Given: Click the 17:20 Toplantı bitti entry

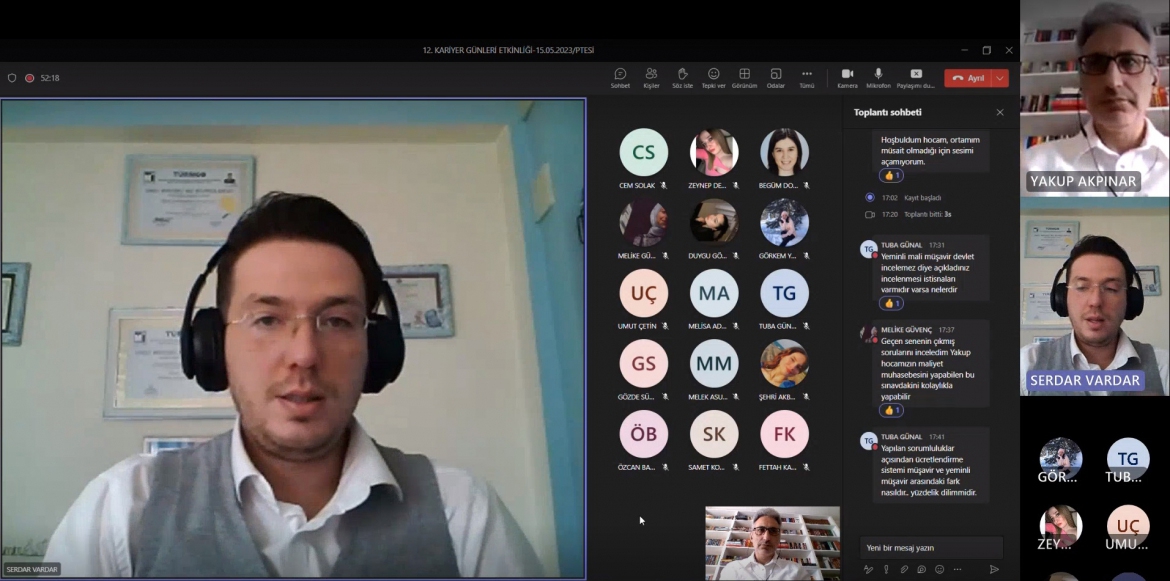Looking at the screenshot, I should tap(908, 214).
